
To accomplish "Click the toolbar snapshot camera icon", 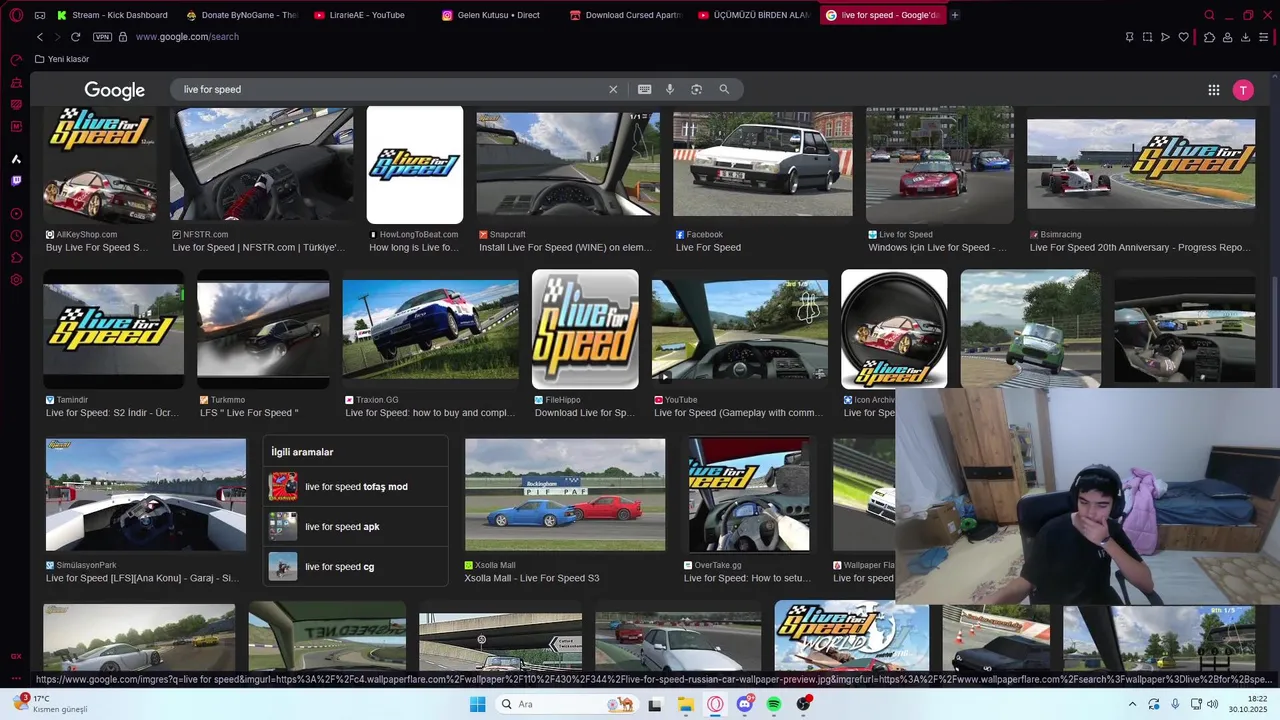I will pyautogui.click(x=1147, y=37).
